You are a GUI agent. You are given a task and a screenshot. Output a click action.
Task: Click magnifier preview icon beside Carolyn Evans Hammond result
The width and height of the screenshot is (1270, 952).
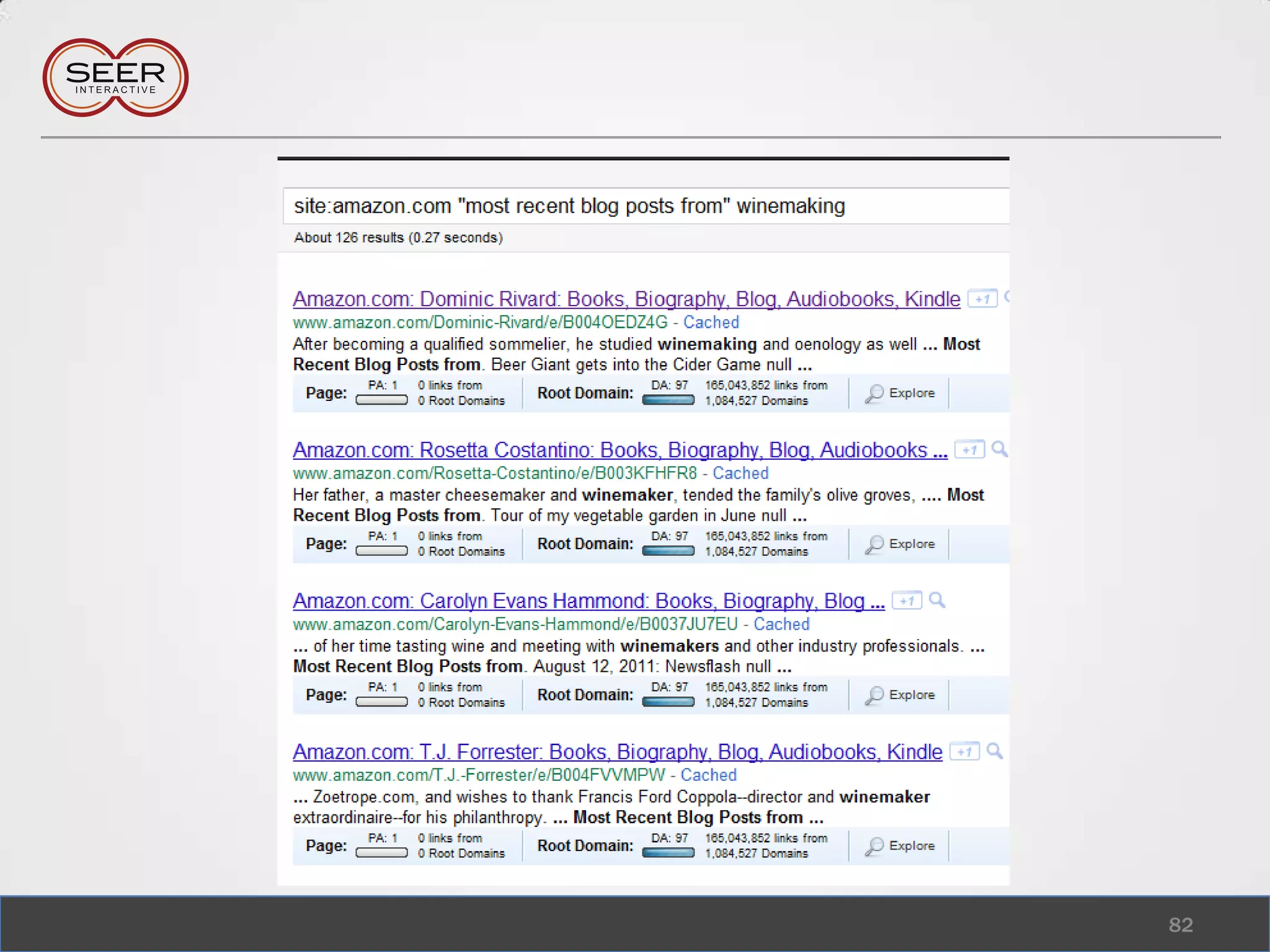[937, 600]
